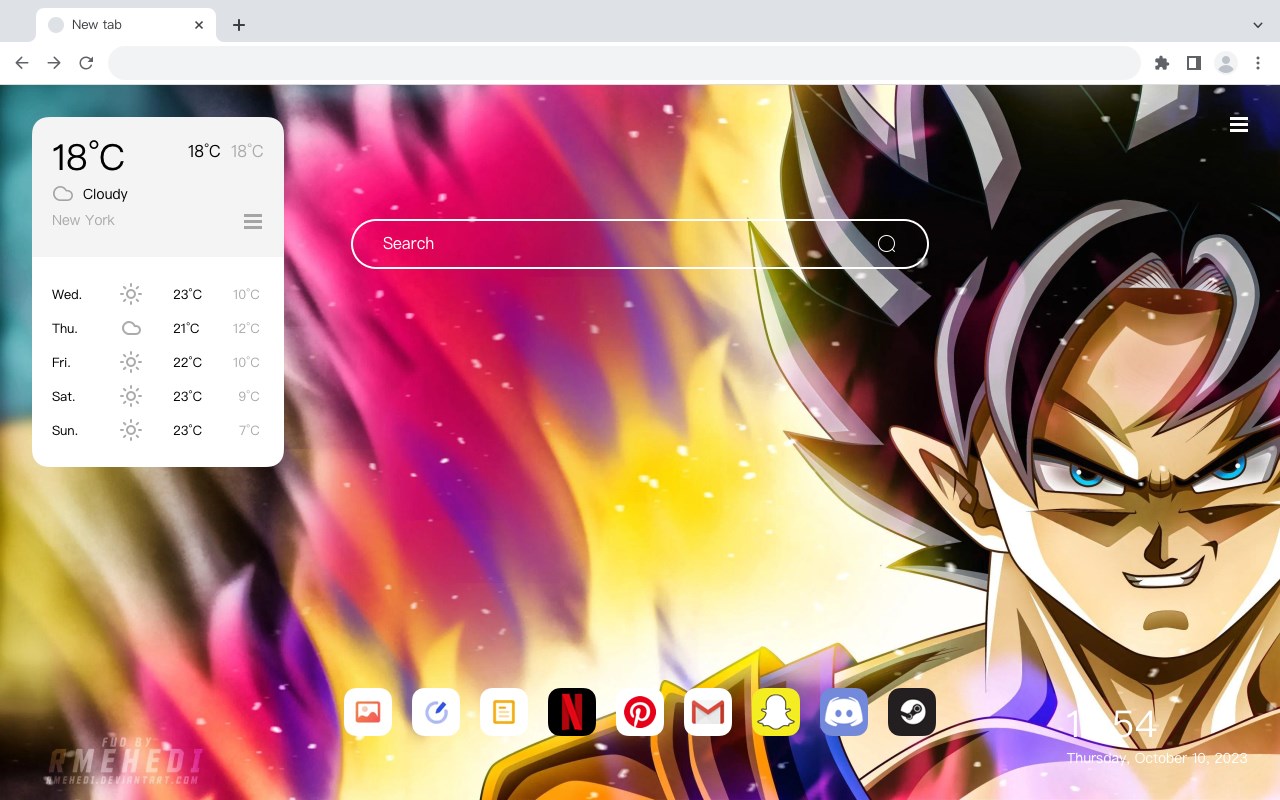This screenshot has width=1280, height=800.
Task: Click the New York location label
Action: pyautogui.click(x=83, y=220)
